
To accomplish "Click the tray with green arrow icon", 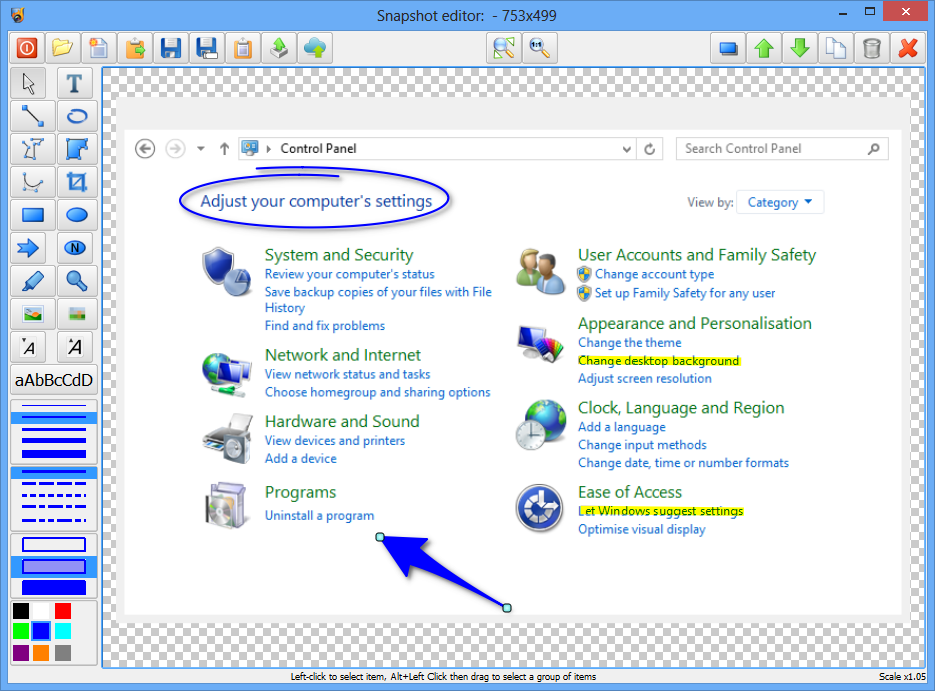I will point(278,48).
